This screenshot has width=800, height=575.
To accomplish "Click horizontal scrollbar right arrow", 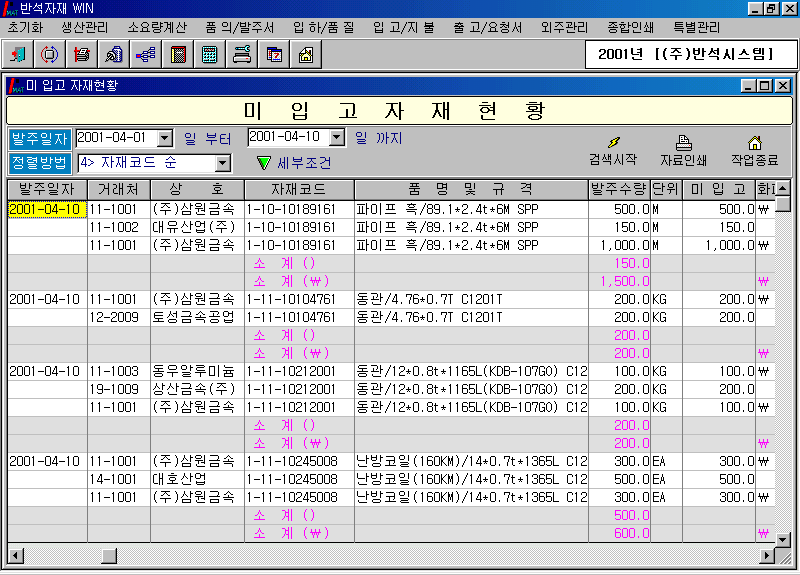I will (x=768, y=555).
